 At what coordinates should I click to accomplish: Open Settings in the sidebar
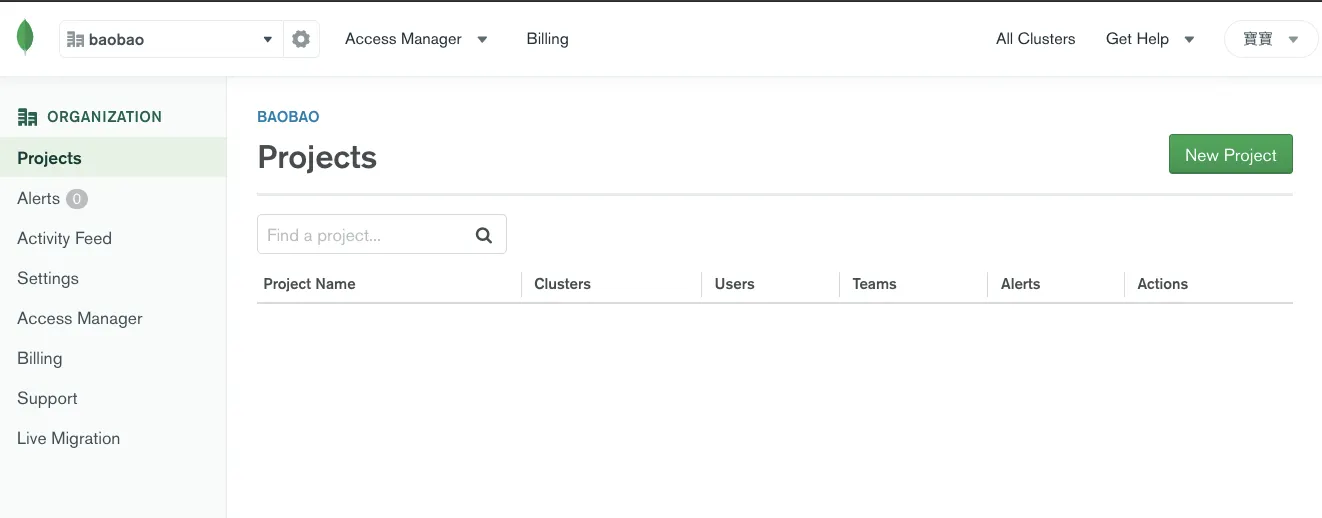point(48,278)
